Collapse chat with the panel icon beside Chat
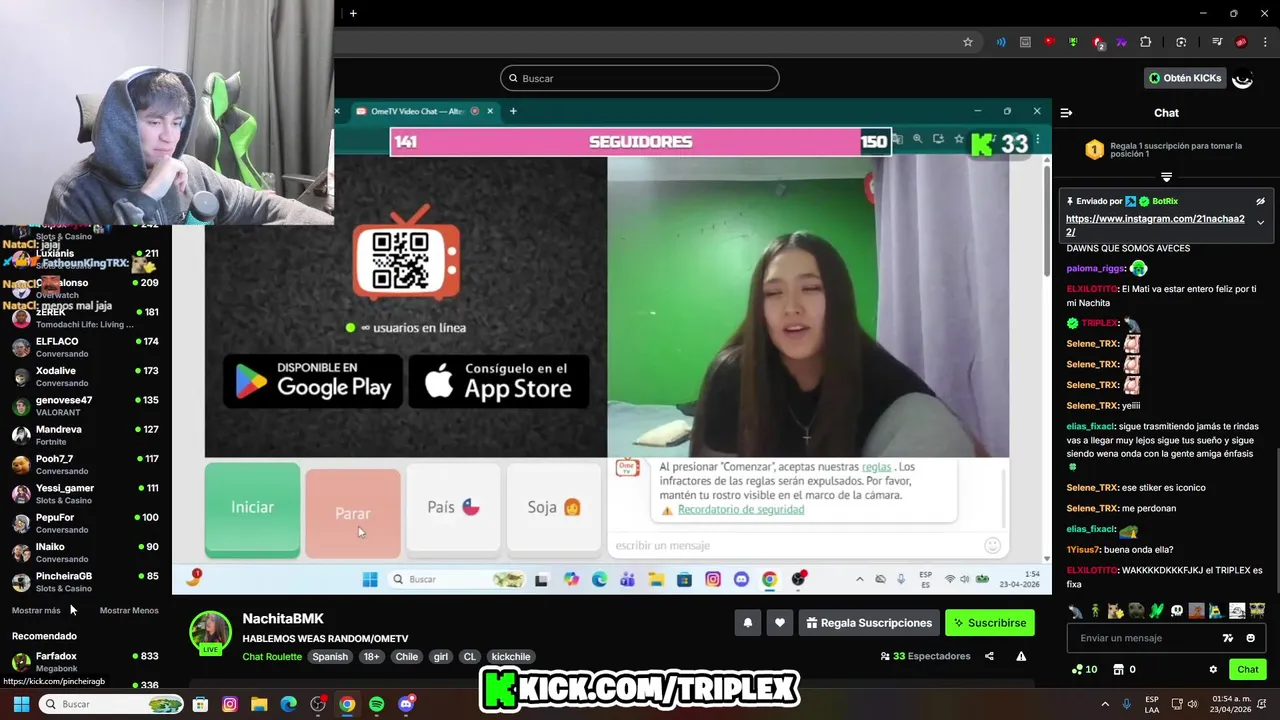The width and height of the screenshot is (1280, 720). tap(1066, 113)
